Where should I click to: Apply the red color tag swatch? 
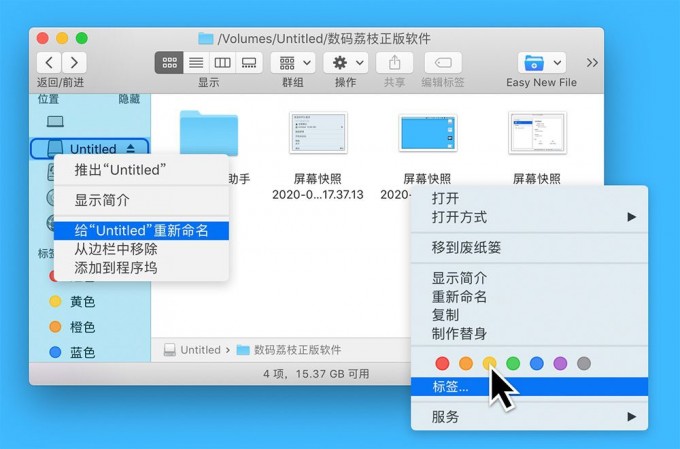click(442, 364)
